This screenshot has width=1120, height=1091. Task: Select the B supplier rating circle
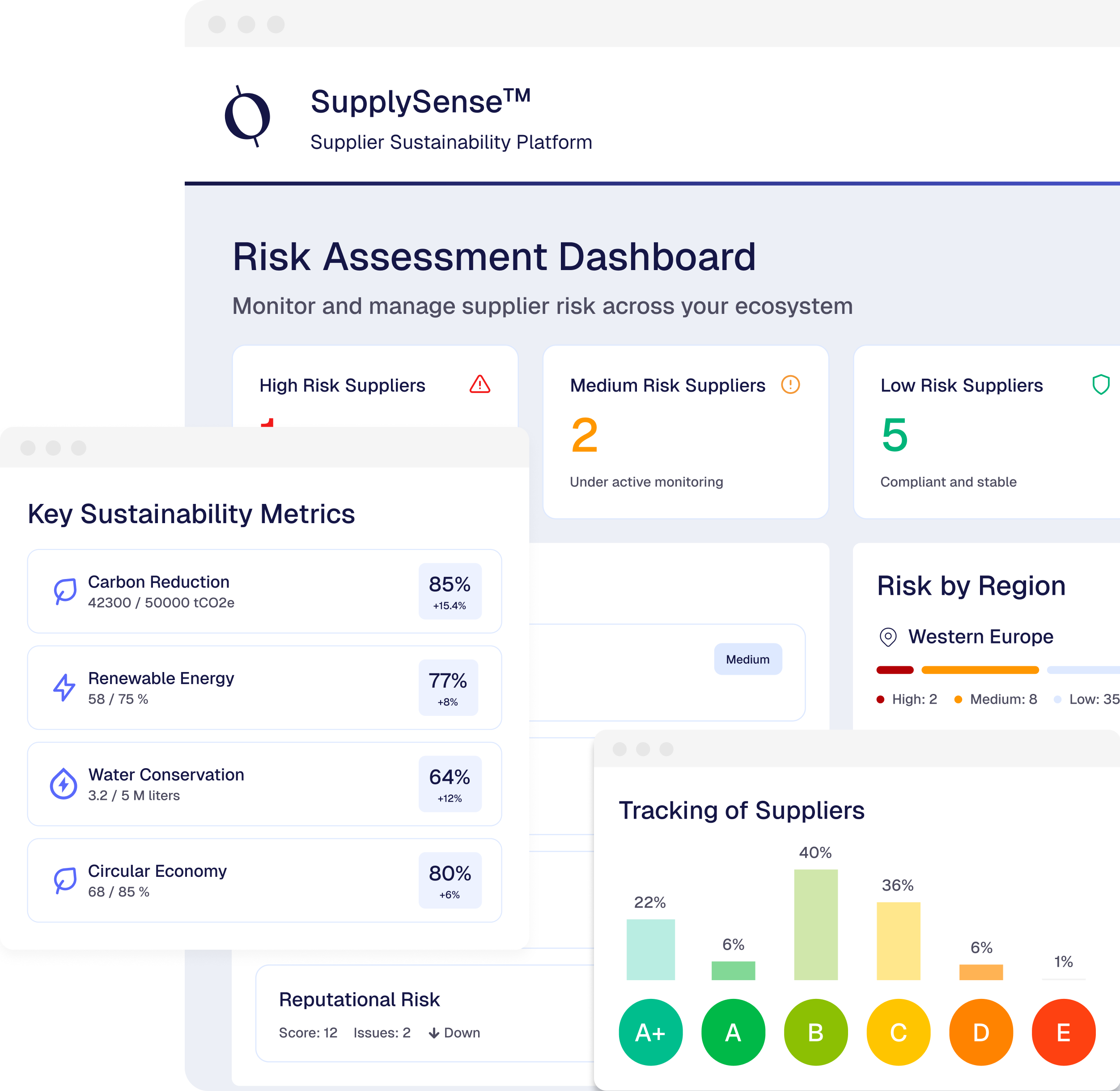point(816,1032)
